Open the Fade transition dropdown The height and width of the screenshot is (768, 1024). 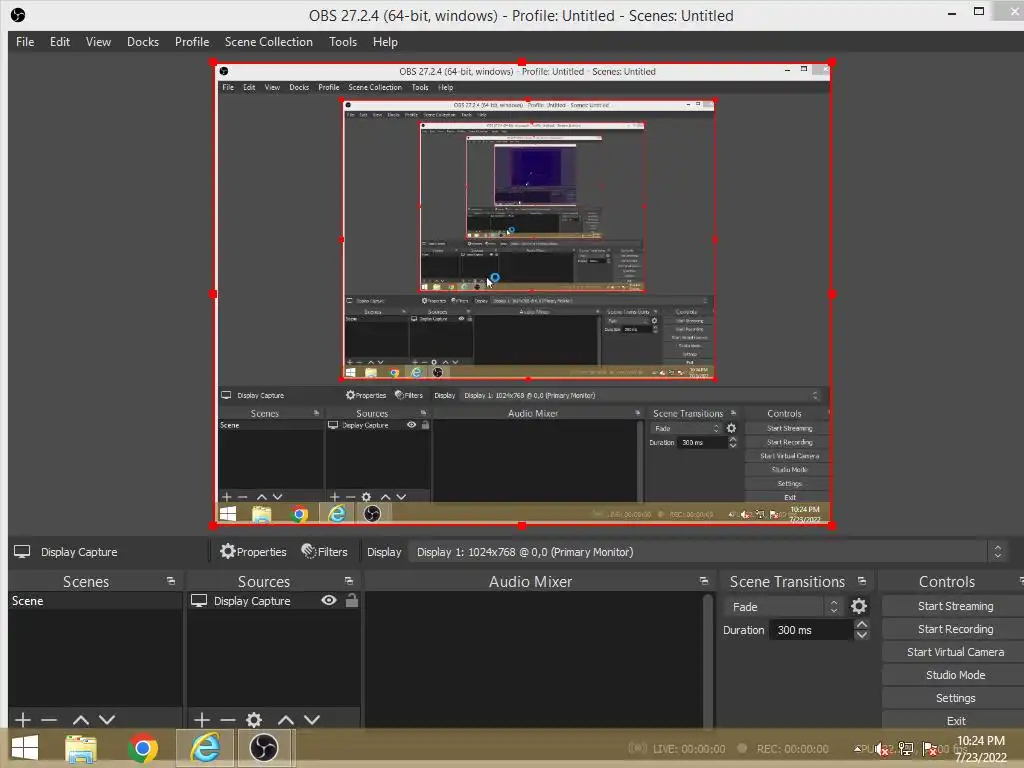click(783, 607)
